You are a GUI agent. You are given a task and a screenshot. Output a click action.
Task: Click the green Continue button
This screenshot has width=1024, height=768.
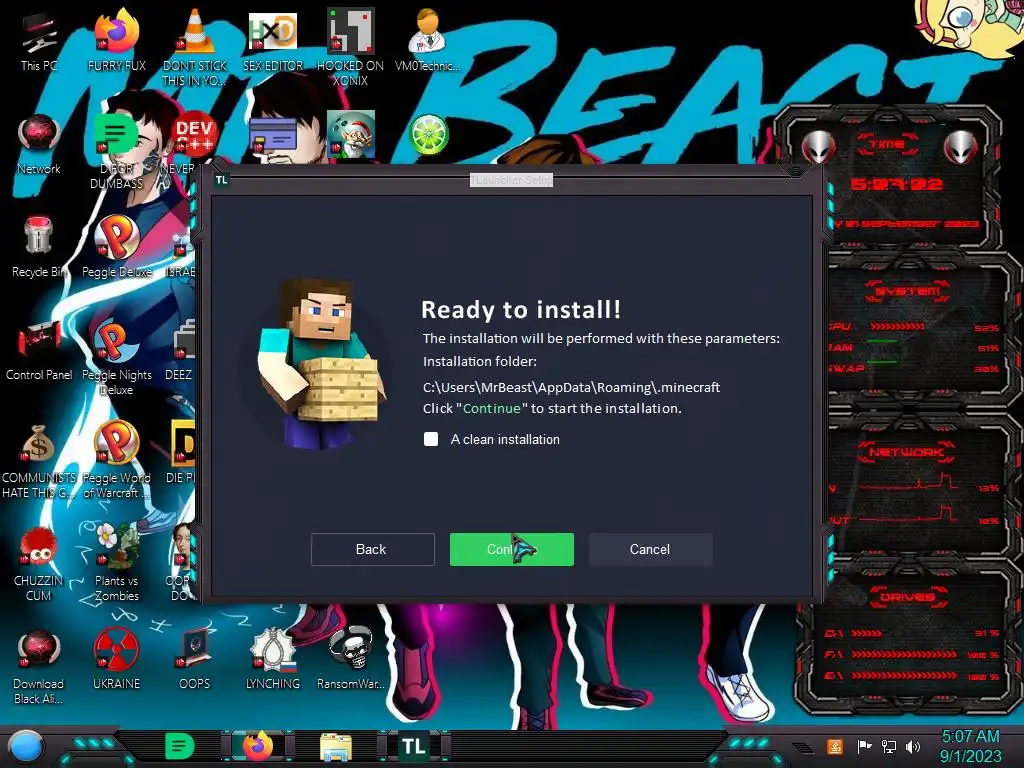(x=511, y=549)
